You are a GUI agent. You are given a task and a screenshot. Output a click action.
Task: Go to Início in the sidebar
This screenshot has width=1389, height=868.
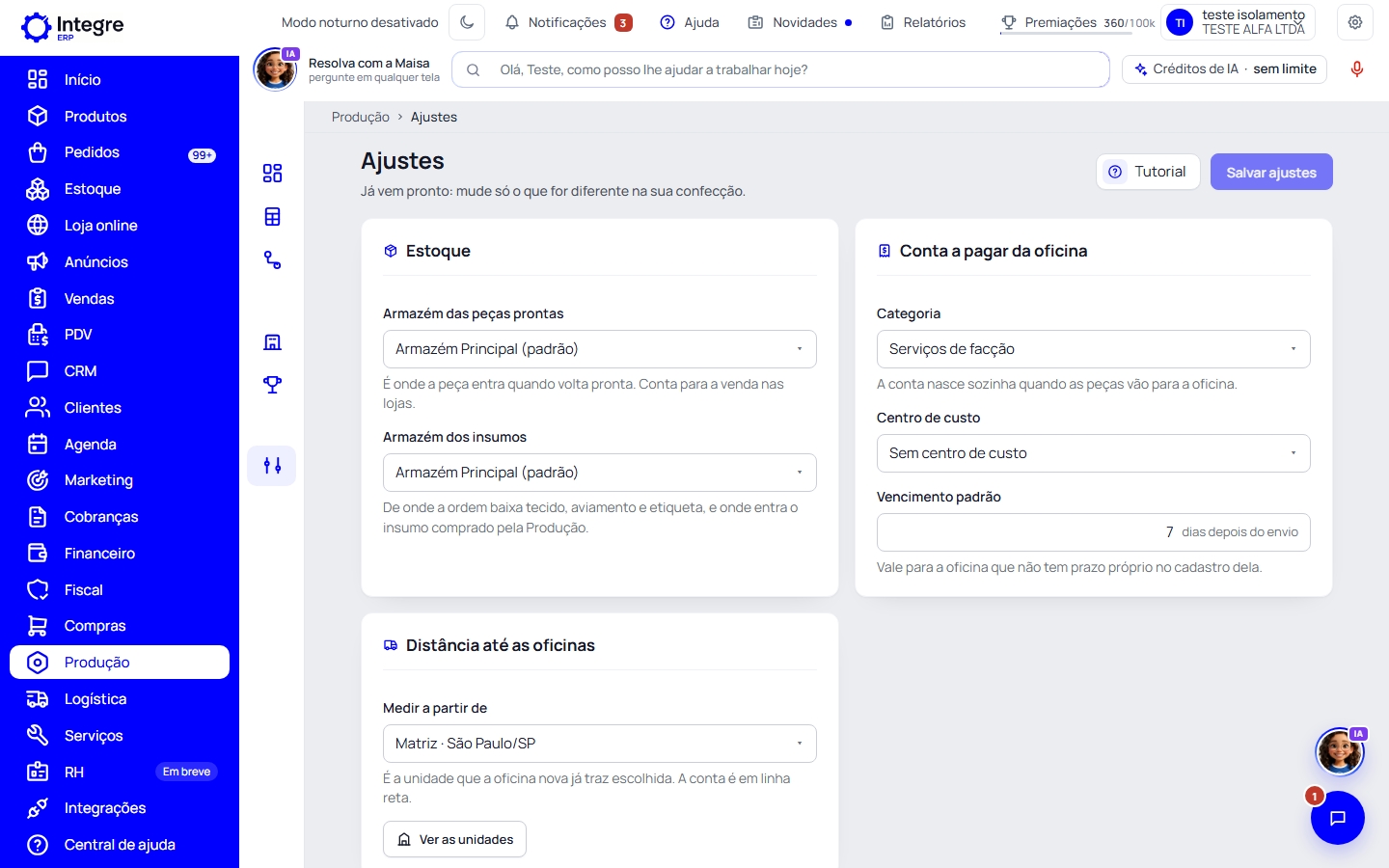pos(120,80)
